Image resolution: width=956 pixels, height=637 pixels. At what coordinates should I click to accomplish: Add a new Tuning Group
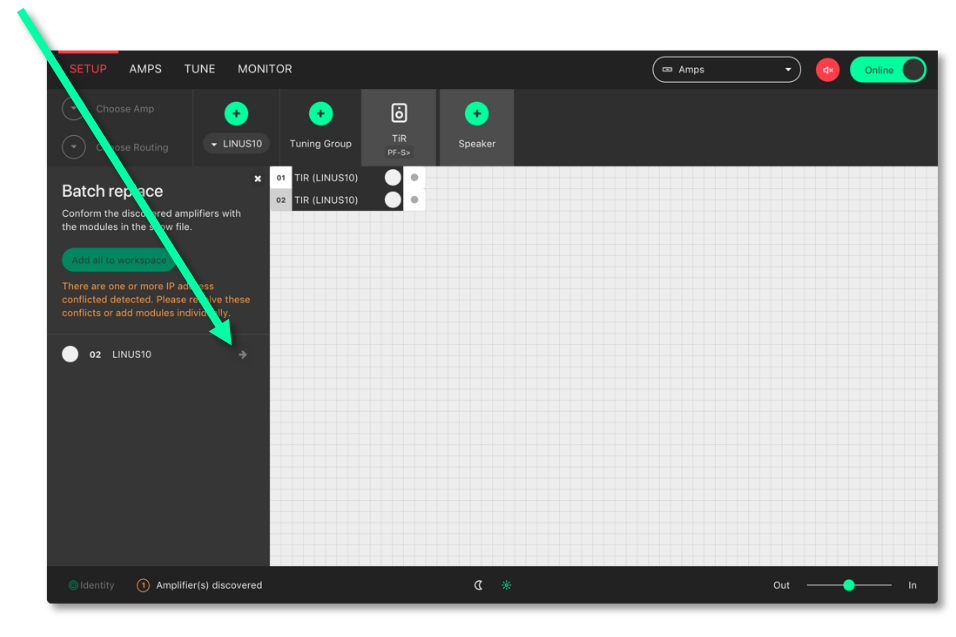click(x=320, y=113)
